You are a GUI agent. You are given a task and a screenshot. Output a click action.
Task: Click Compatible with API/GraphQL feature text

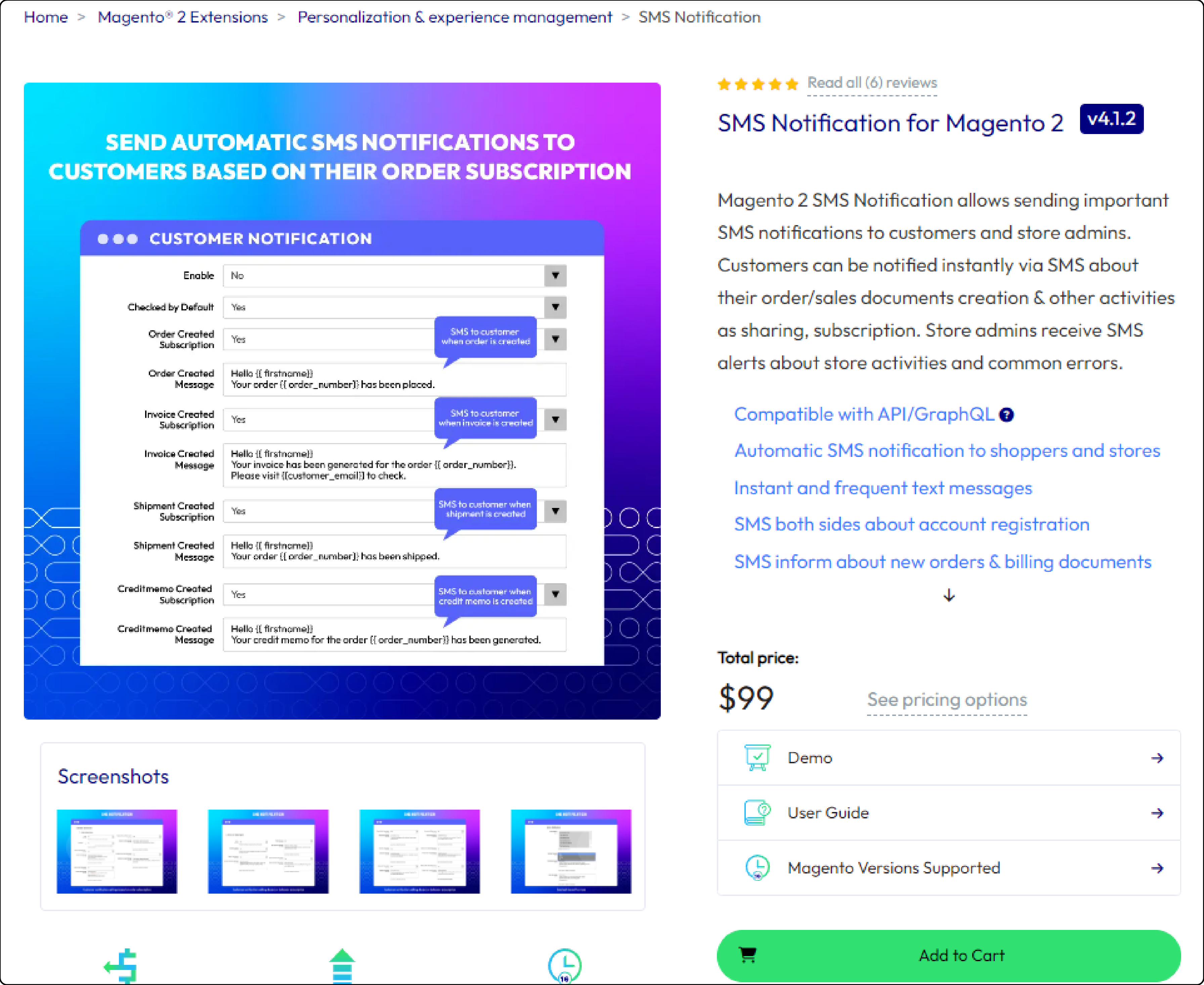864,414
